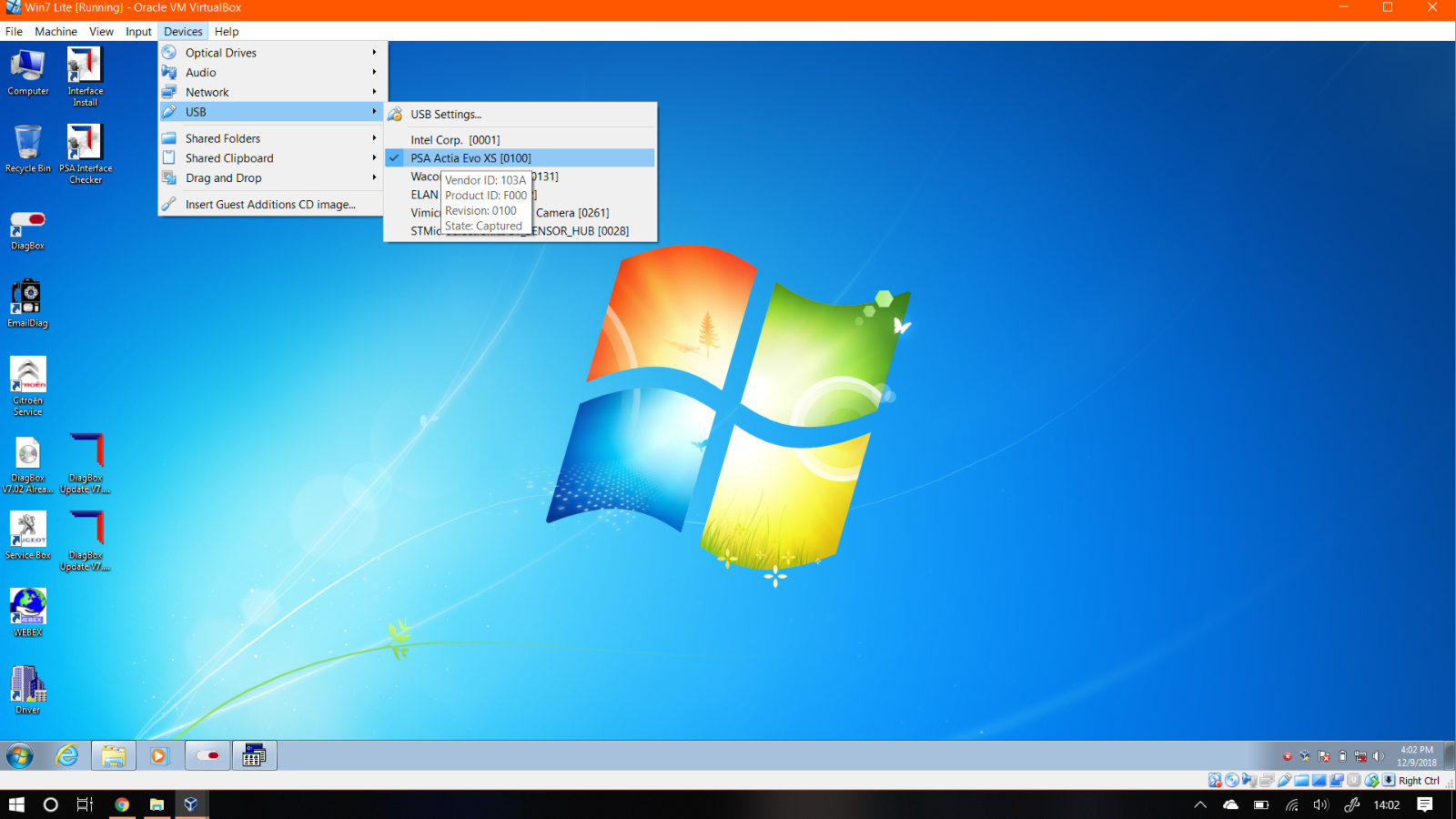Expand the Shared Folders submenu
Screen dimensions: 1456x819
pos(273,138)
